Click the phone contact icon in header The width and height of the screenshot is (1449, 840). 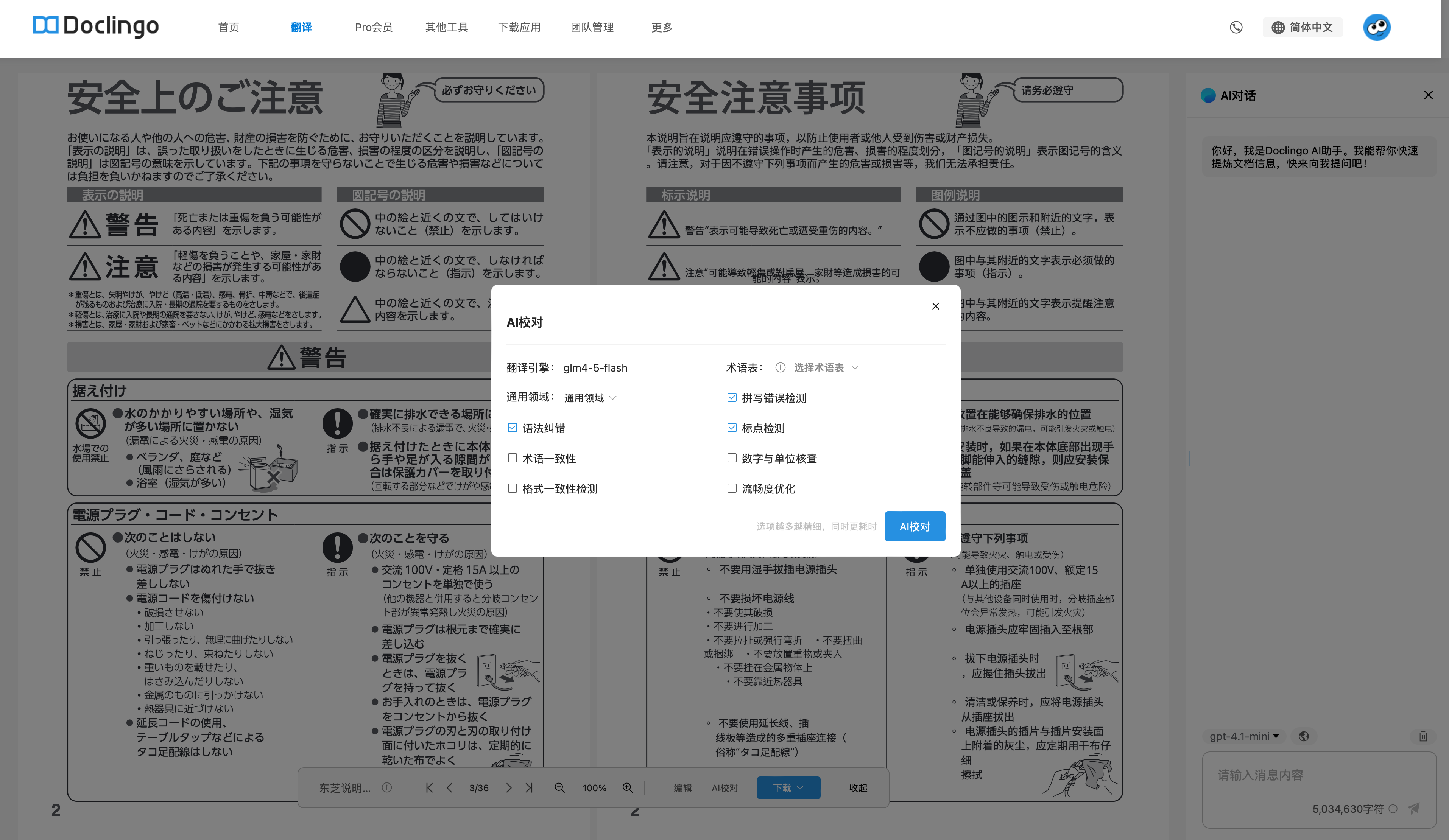coord(1236,27)
